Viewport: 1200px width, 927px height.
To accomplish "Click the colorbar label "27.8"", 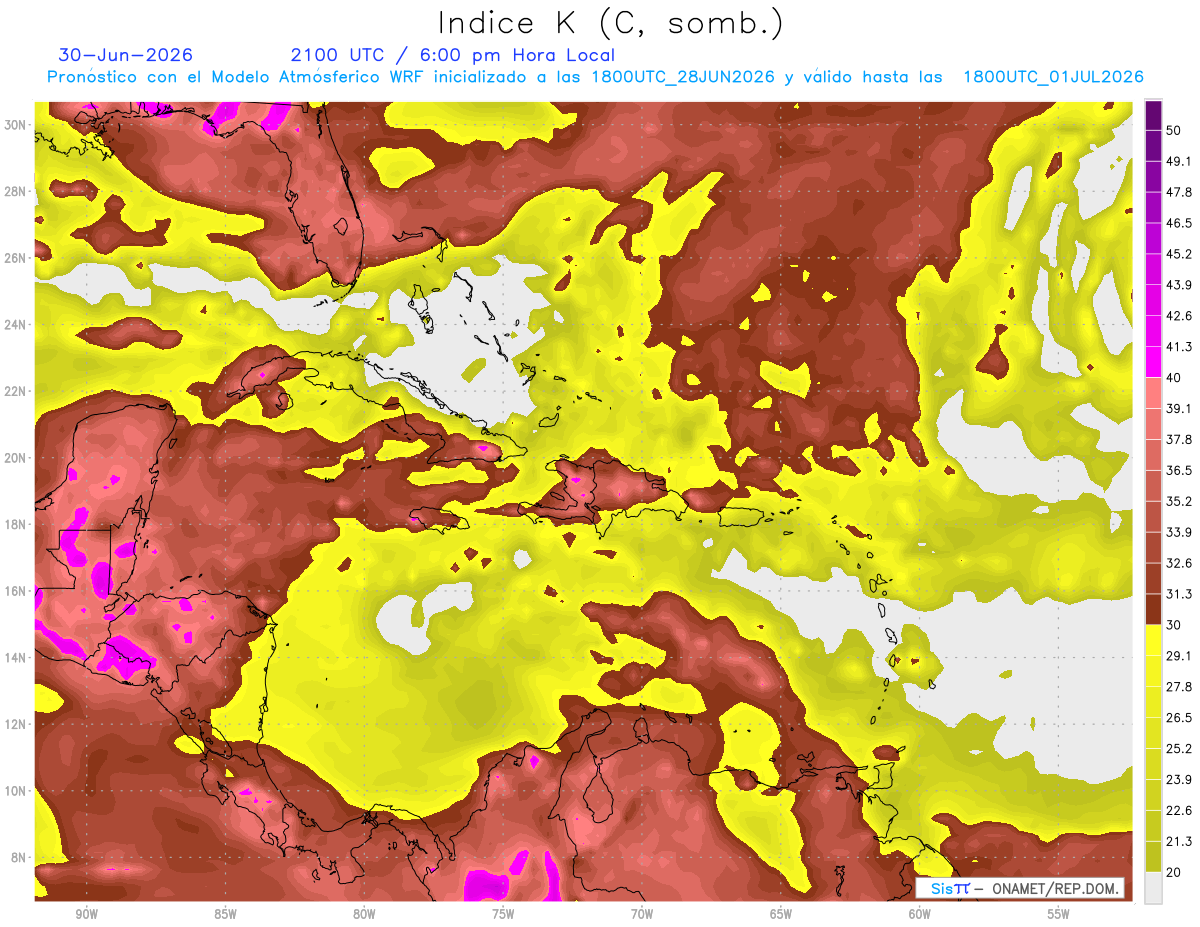I will (x=1179, y=687).
